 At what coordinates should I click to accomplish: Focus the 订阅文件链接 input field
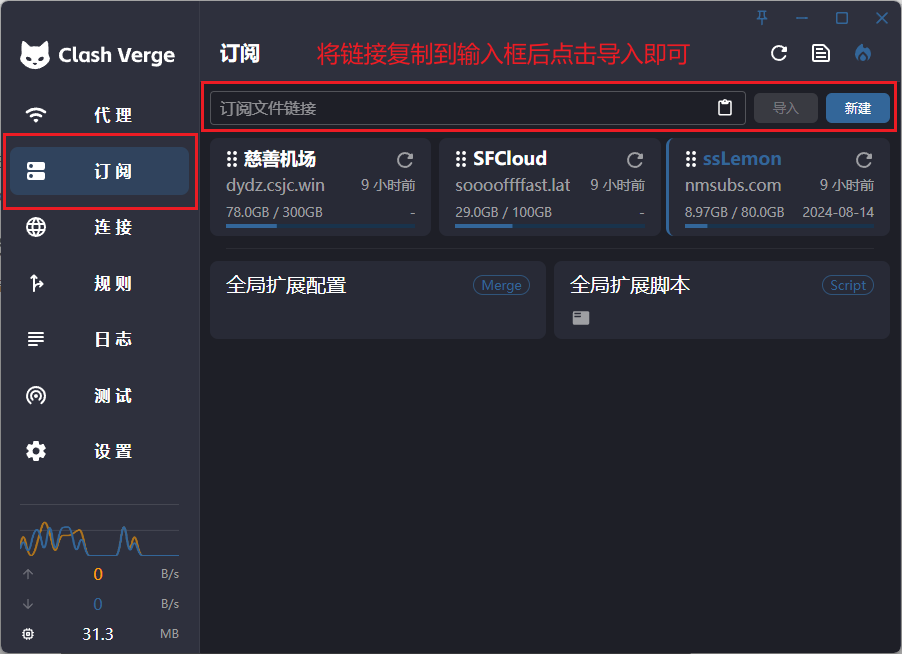[460, 108]
